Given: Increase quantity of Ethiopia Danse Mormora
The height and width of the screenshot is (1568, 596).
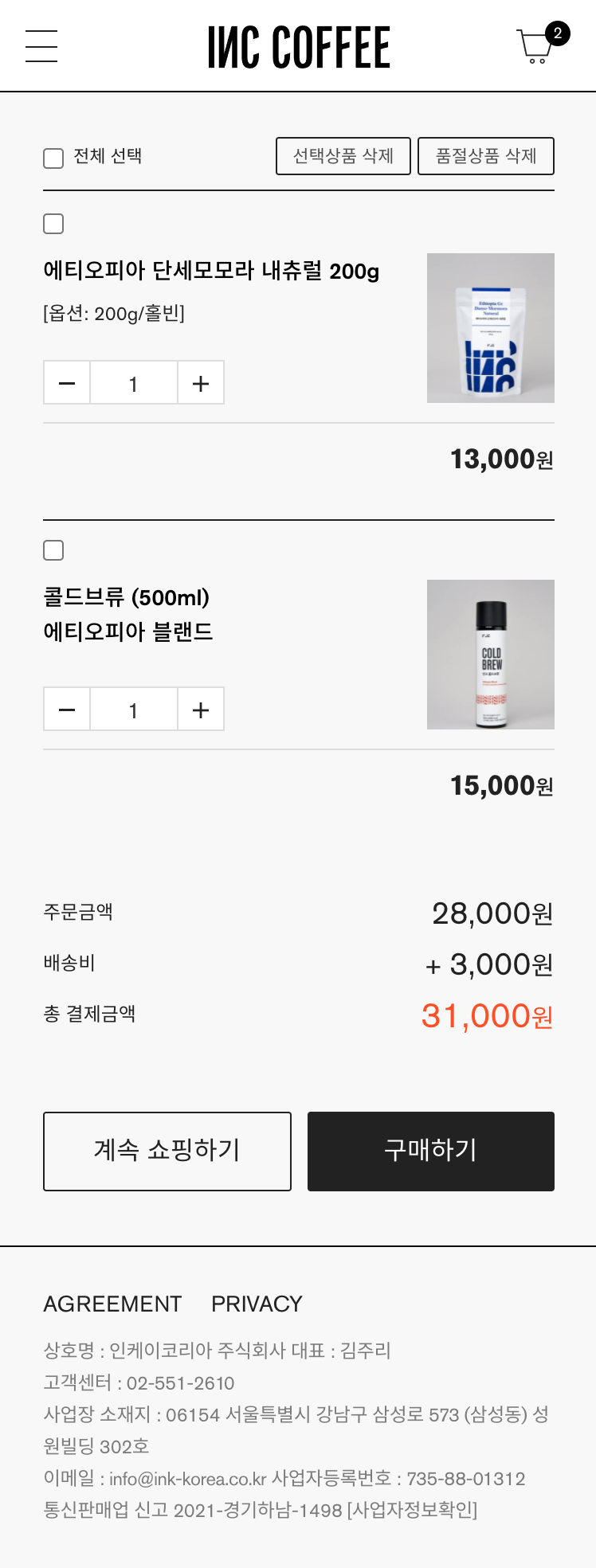Looking at the screenshot, I should 201,383.
